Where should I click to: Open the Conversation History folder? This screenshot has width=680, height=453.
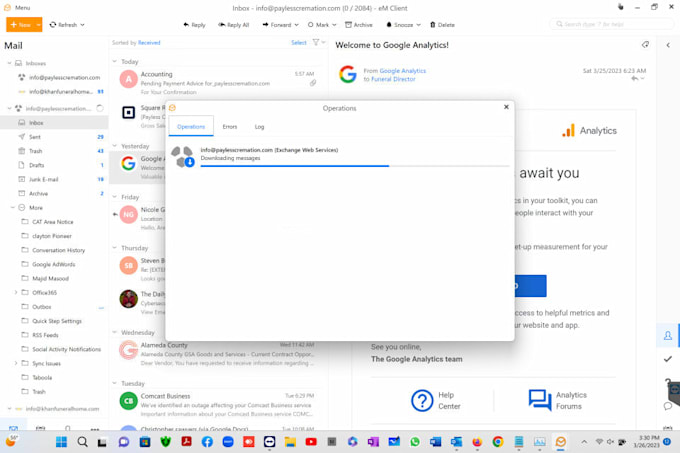point(59,250)
